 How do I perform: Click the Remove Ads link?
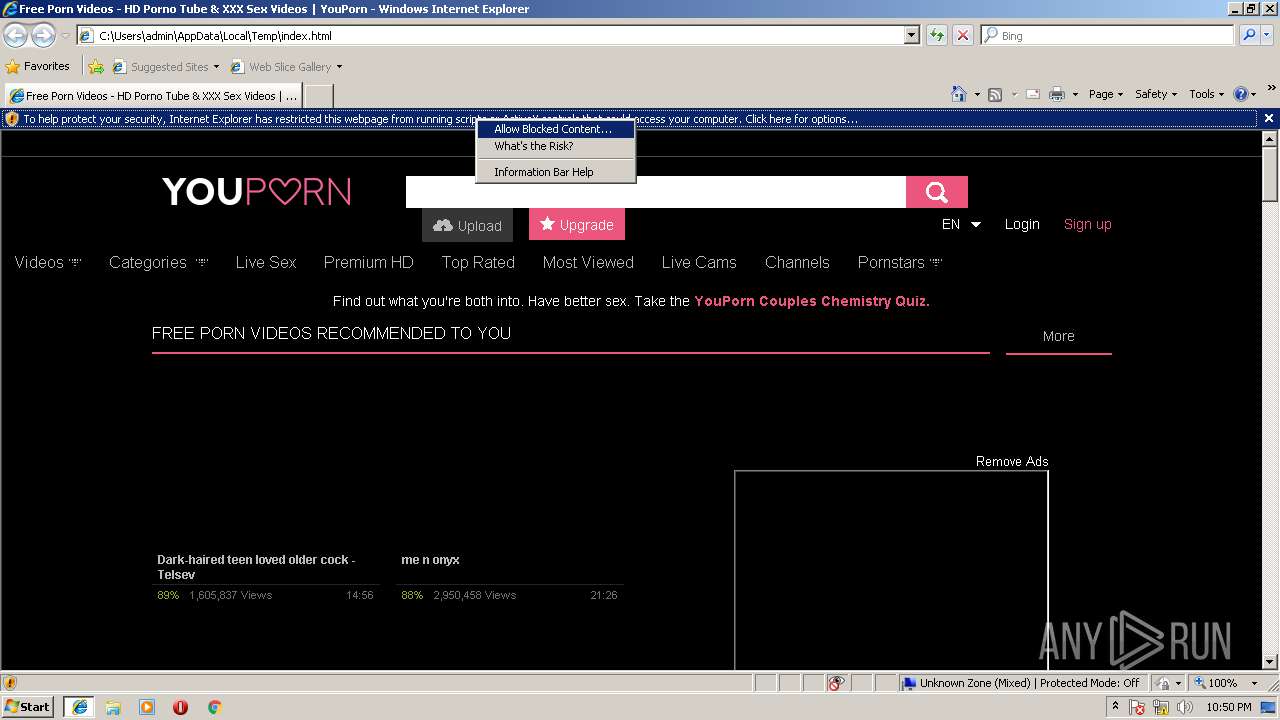[x=1012, y=461]
